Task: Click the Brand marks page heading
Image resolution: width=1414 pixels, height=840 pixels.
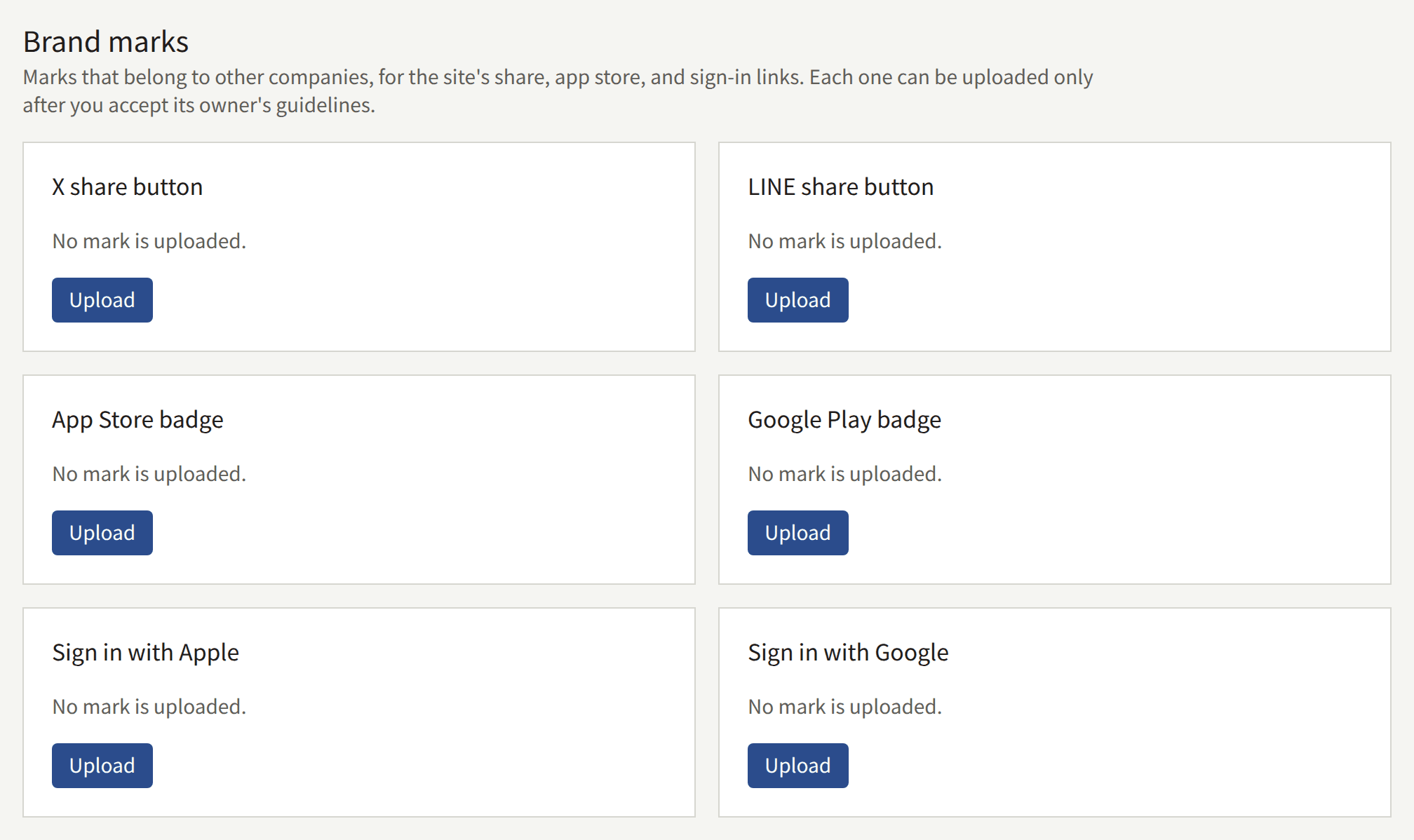Action: [106, 42]
